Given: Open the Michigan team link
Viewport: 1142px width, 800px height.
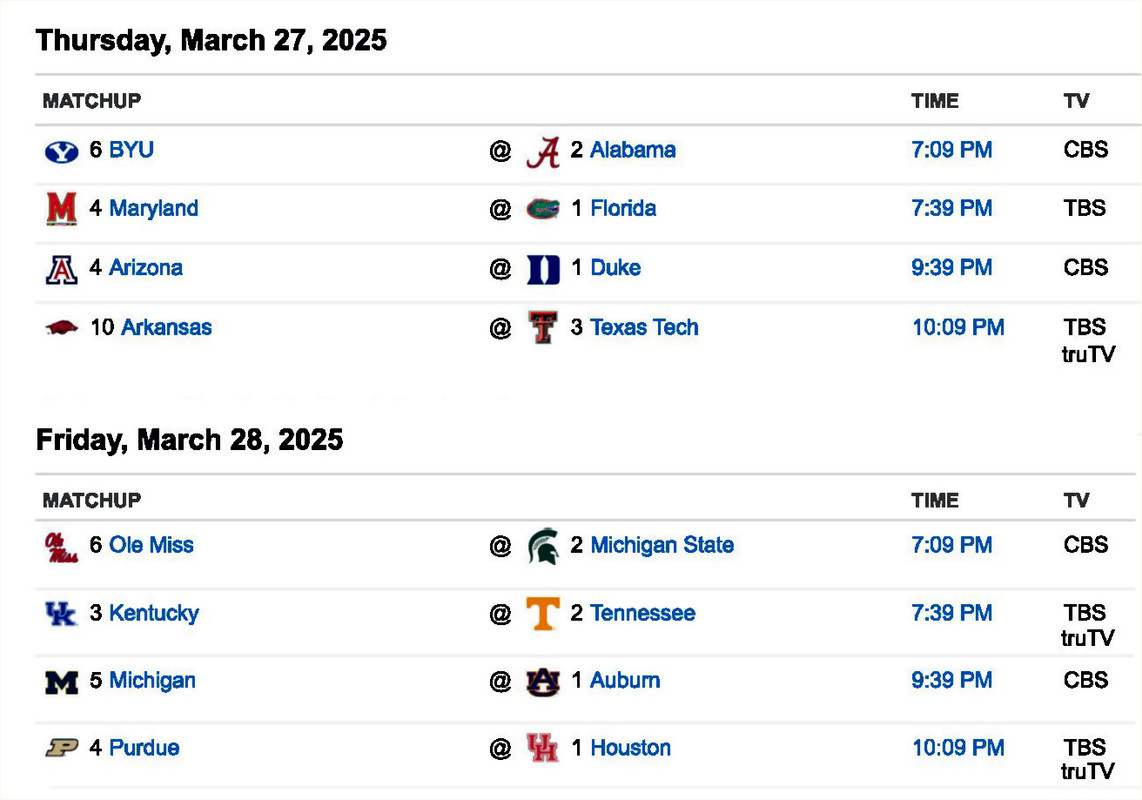Looking at the screenshot, I should click(x=152, y=680).
